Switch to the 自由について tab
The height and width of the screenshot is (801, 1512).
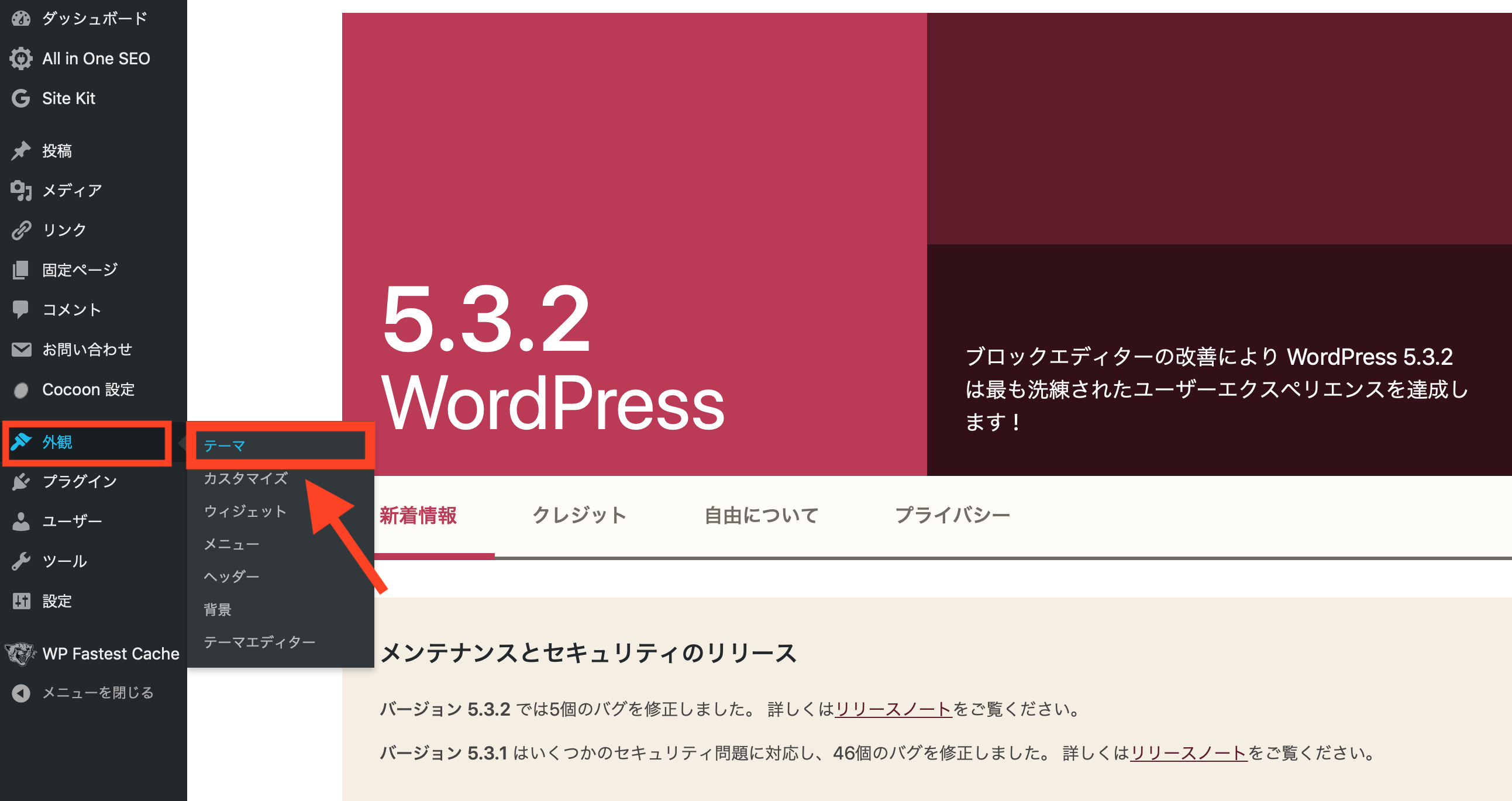click(762, 515)
